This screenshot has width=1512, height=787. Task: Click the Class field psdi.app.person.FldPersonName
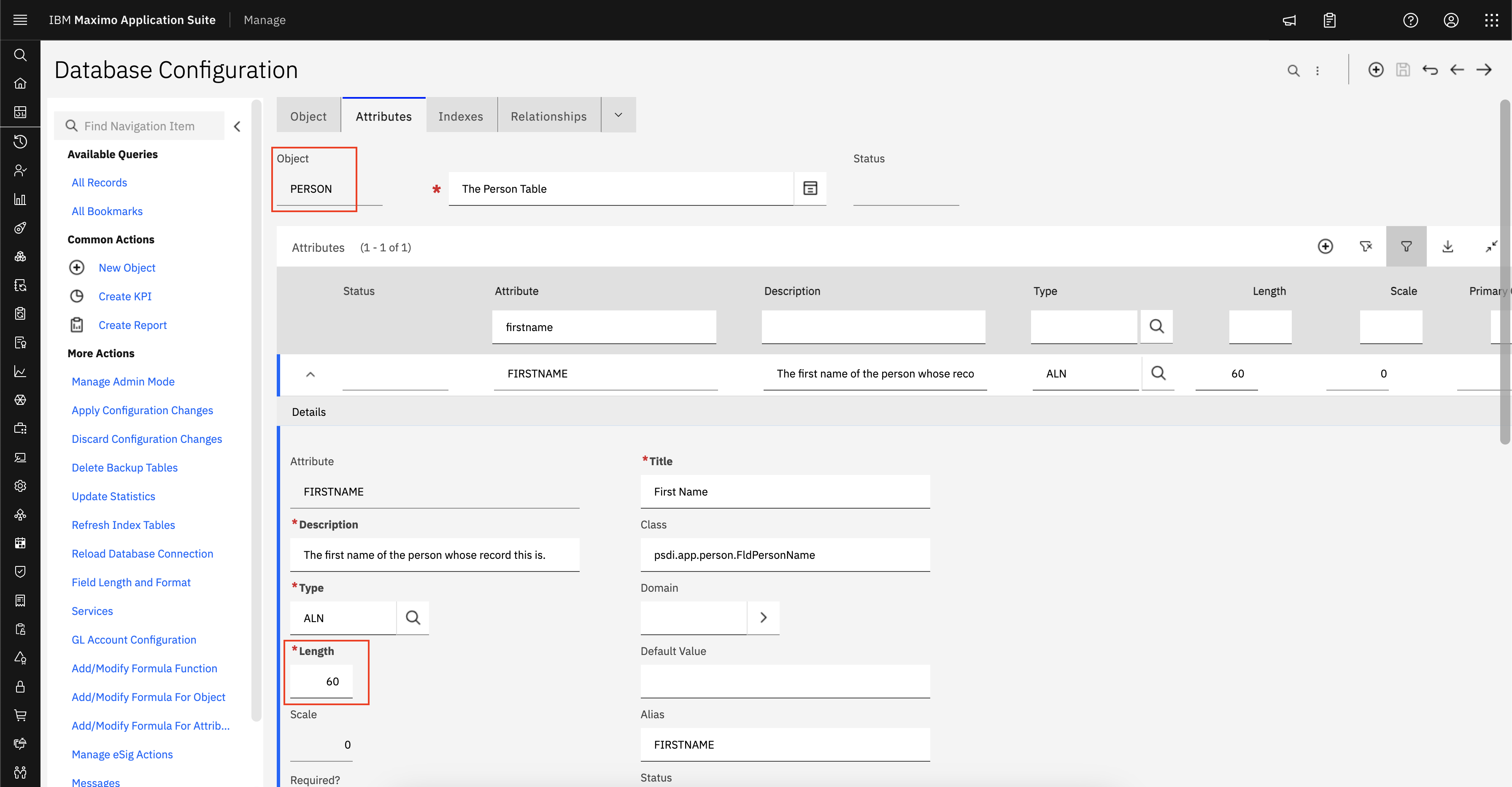(x=786, y=555)
